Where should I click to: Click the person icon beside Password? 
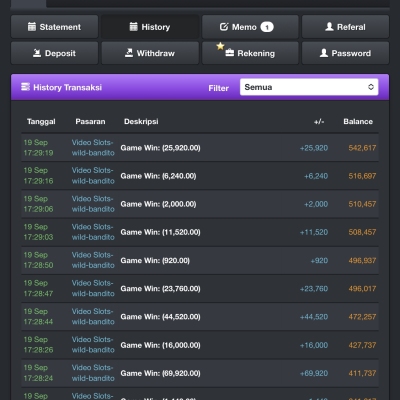pyautogui.click(x=324, y=53)
